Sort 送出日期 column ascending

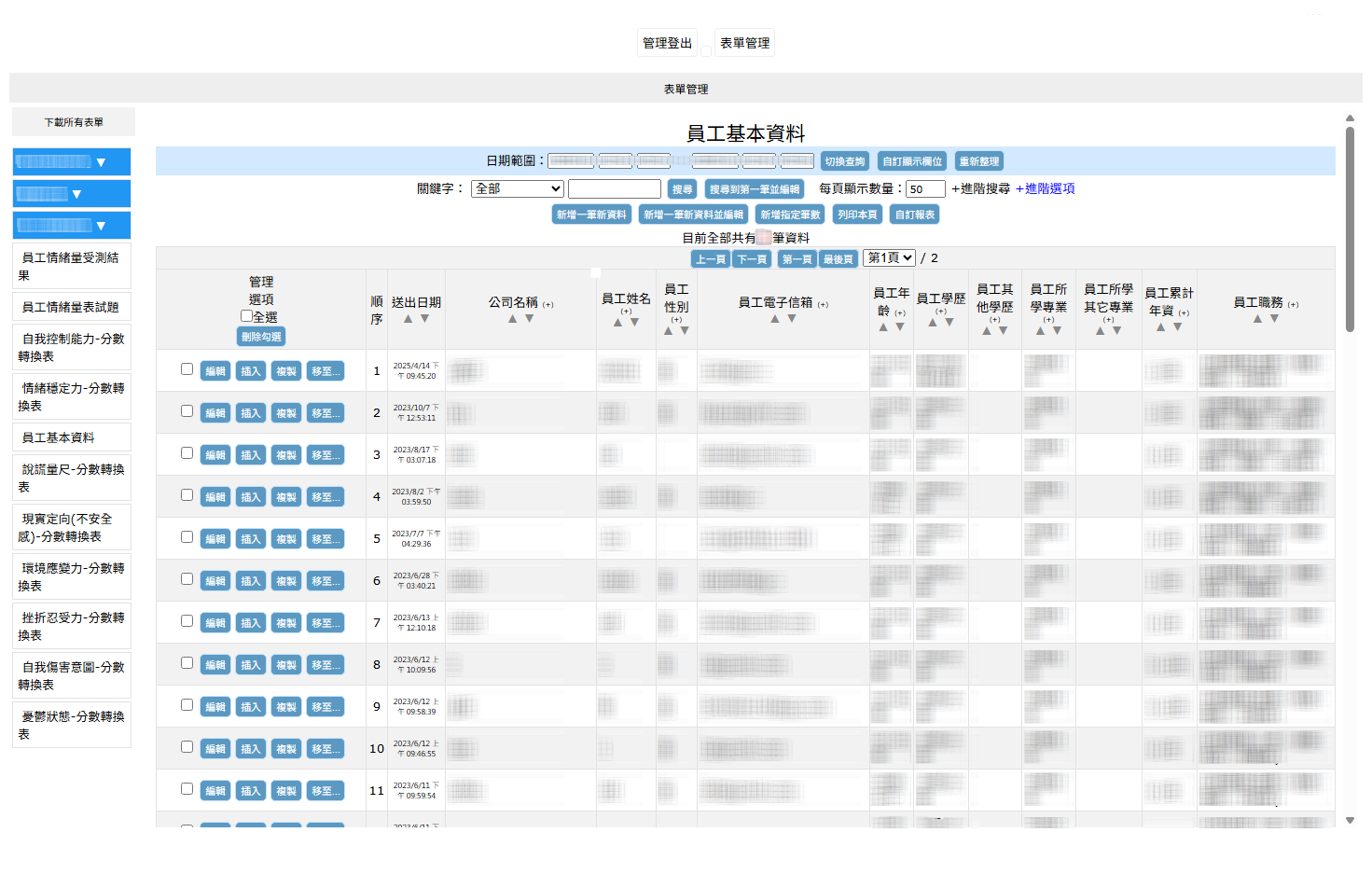tap(408, 319)
